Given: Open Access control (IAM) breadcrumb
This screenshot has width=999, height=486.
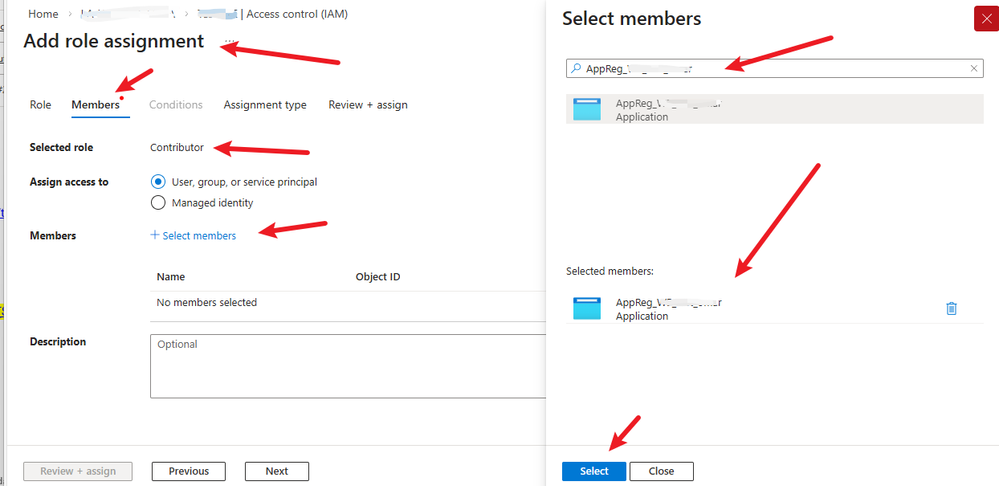Looking at the screenshot, I should (x=297, y=14).
